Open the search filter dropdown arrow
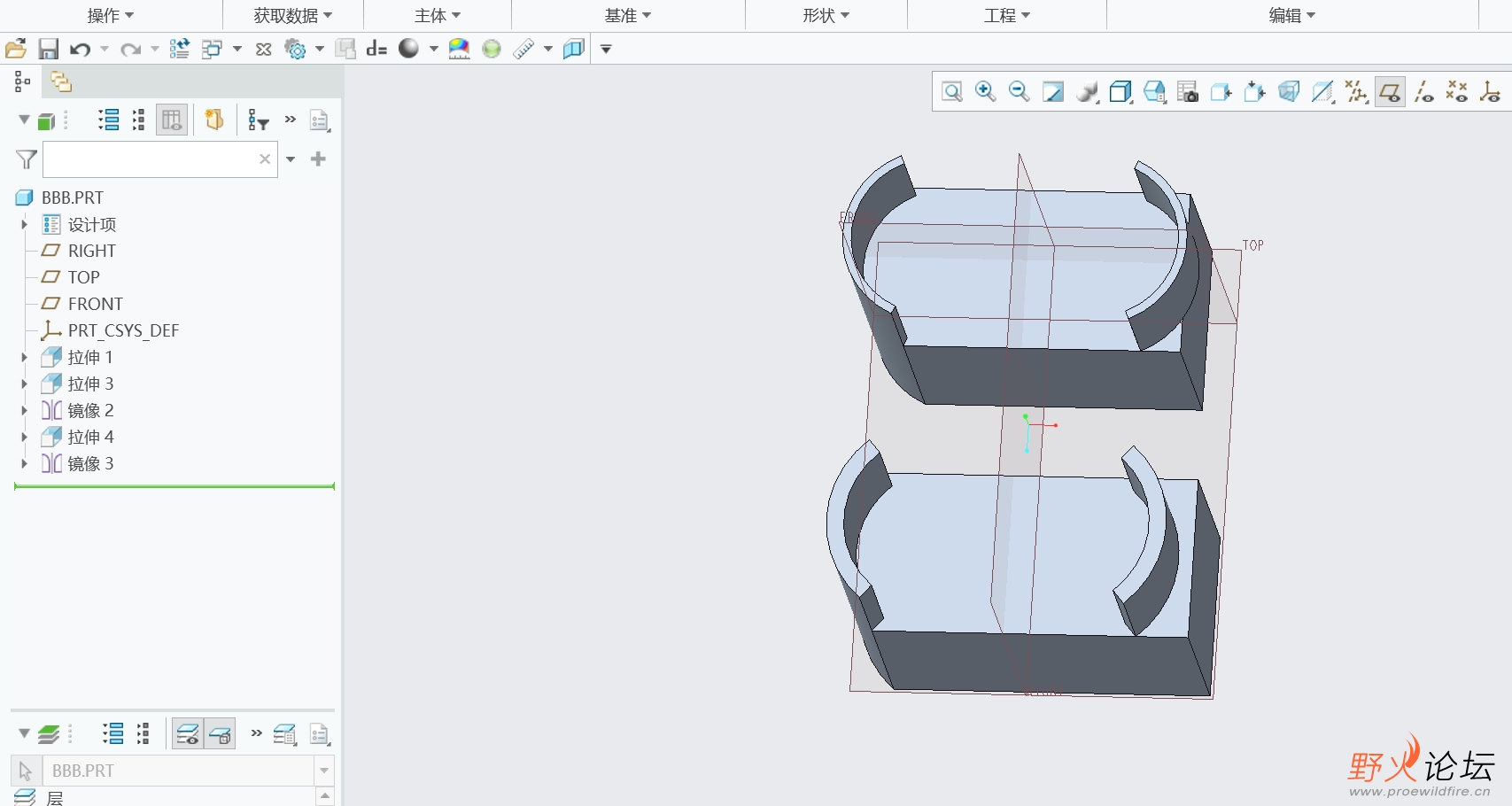The width and height of the screenshot is (1512, 806). [291, 159]
